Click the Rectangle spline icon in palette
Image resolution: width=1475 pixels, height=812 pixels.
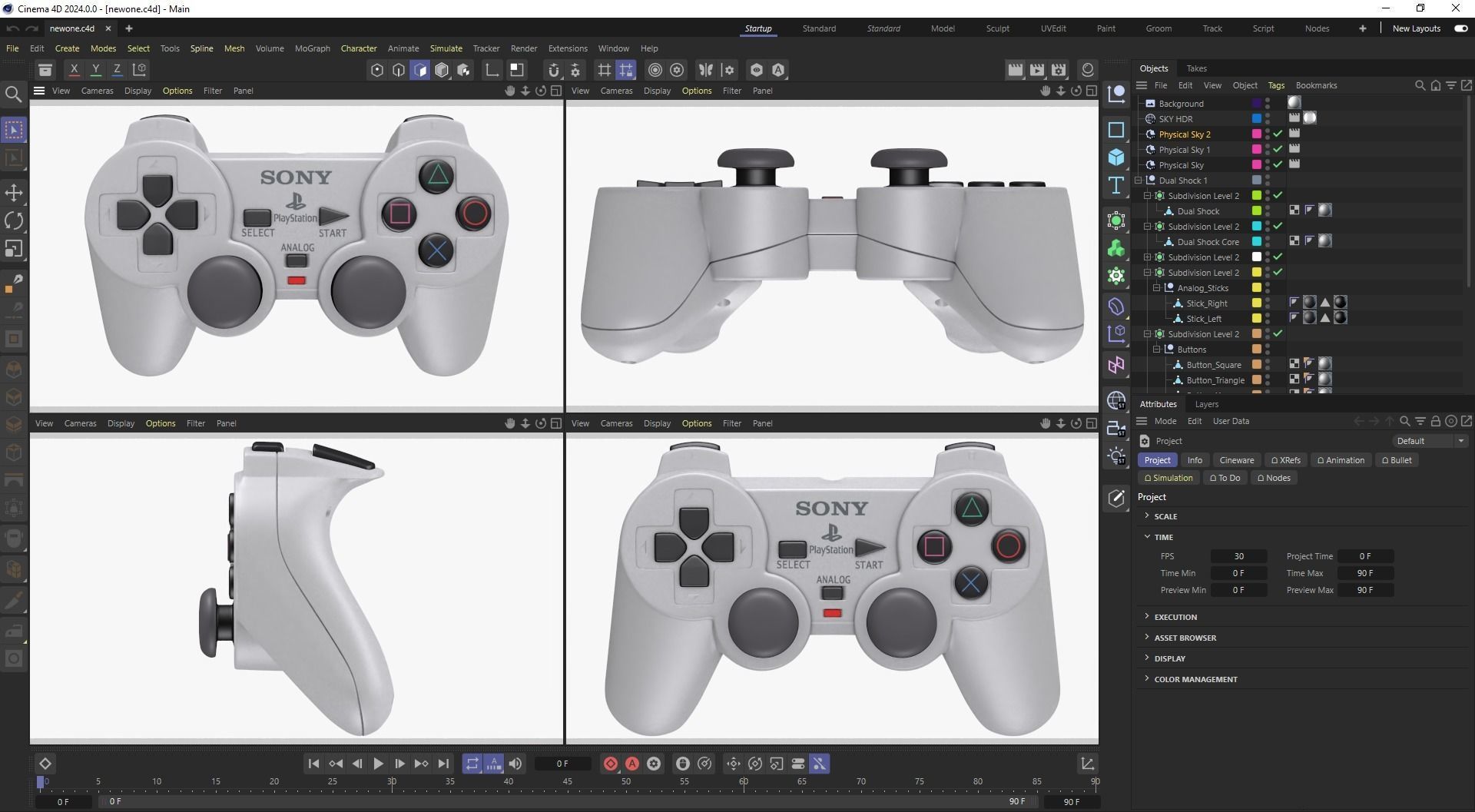click(1116, 130)
